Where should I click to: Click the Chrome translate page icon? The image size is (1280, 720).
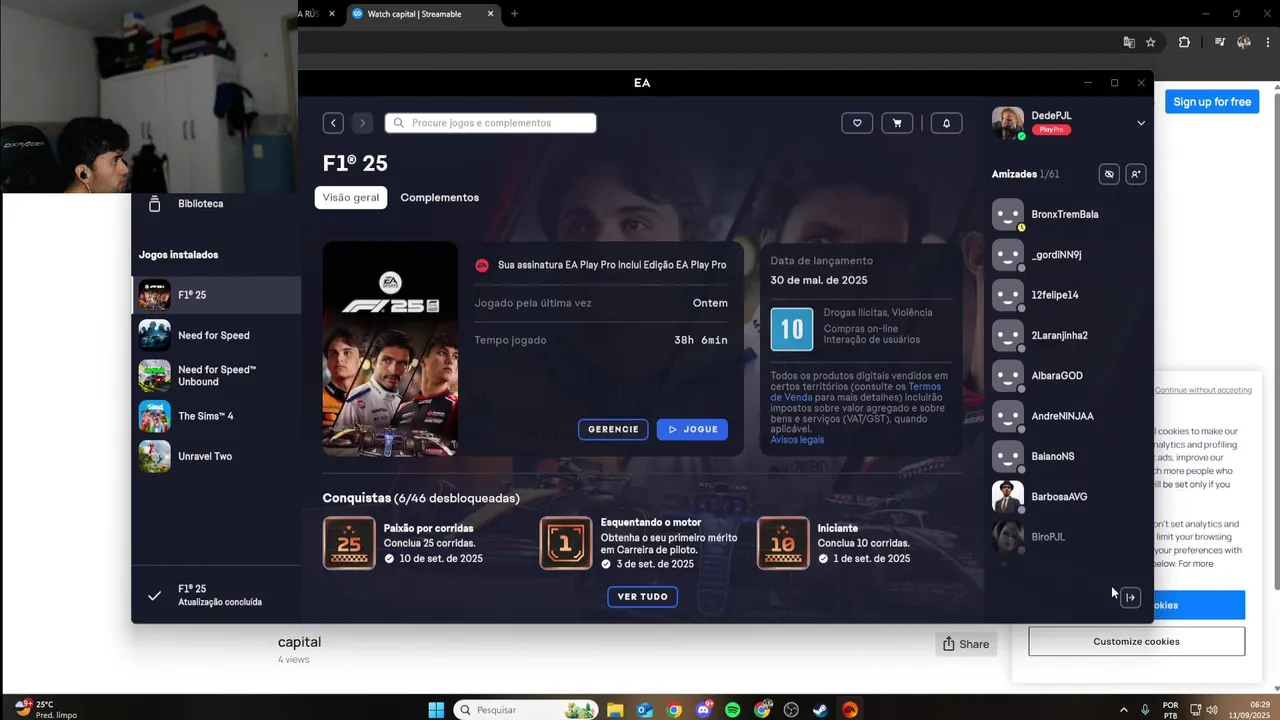tap(1129, 42)
